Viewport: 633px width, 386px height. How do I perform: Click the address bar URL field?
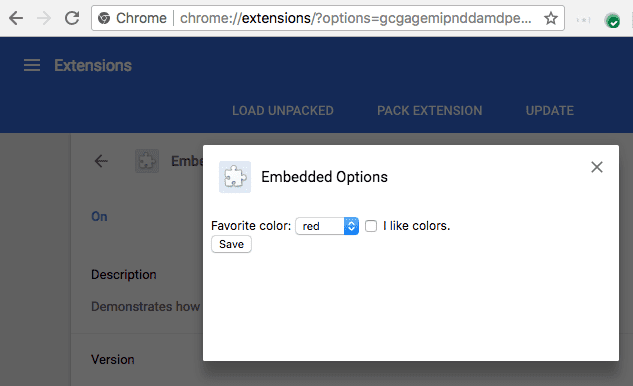click(x=355, y=18)
